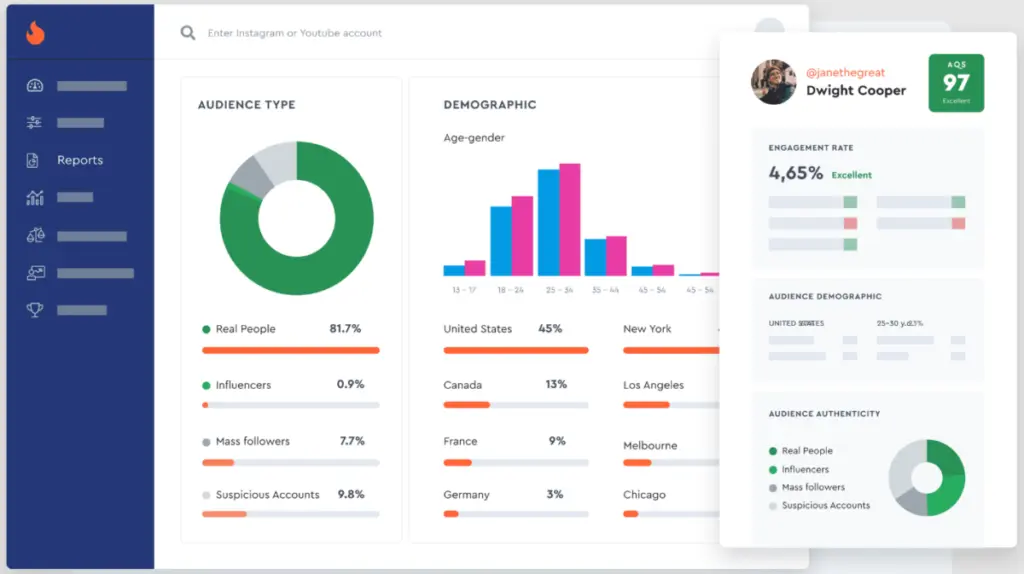Open the presentation board sidebar icon
This screenshot has height=574, width=1024.
[35, 273]
